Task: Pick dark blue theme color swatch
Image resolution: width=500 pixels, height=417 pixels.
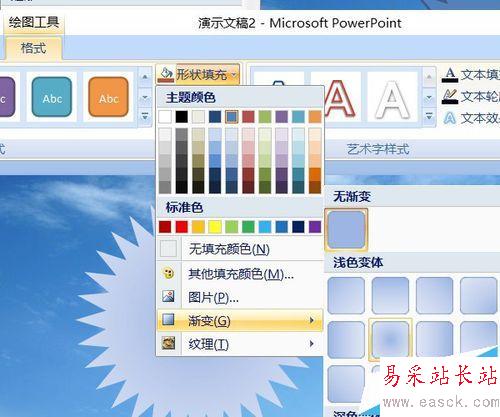Action: pyautogui.click(x=215, y=117)
